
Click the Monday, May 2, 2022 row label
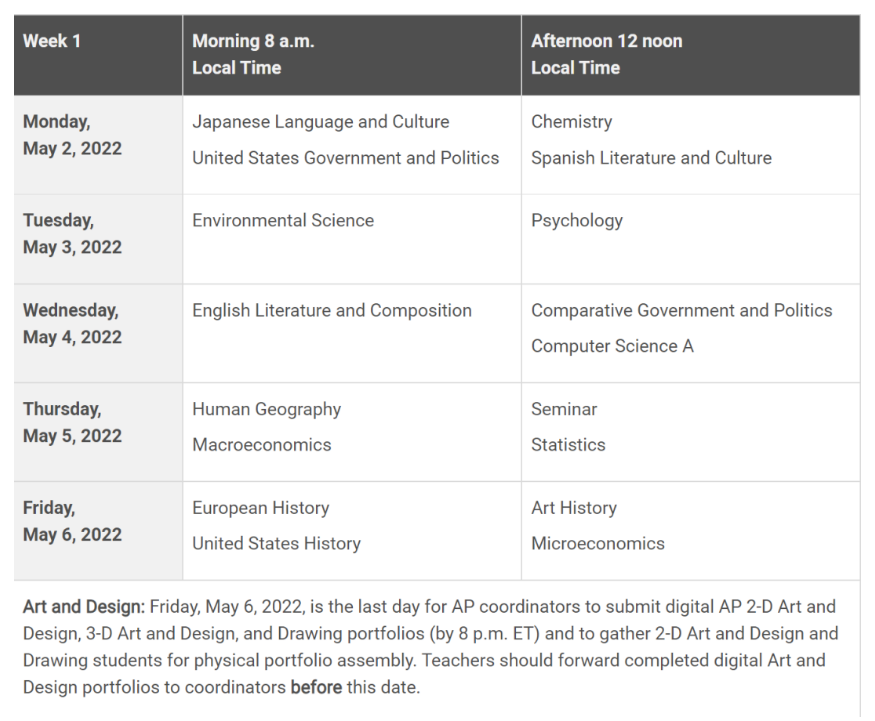(72, 135)
